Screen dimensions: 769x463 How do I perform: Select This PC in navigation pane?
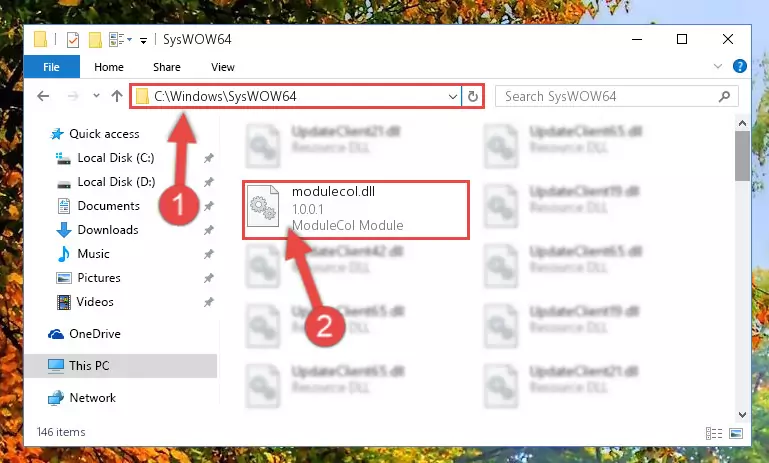tap(120, 366)
